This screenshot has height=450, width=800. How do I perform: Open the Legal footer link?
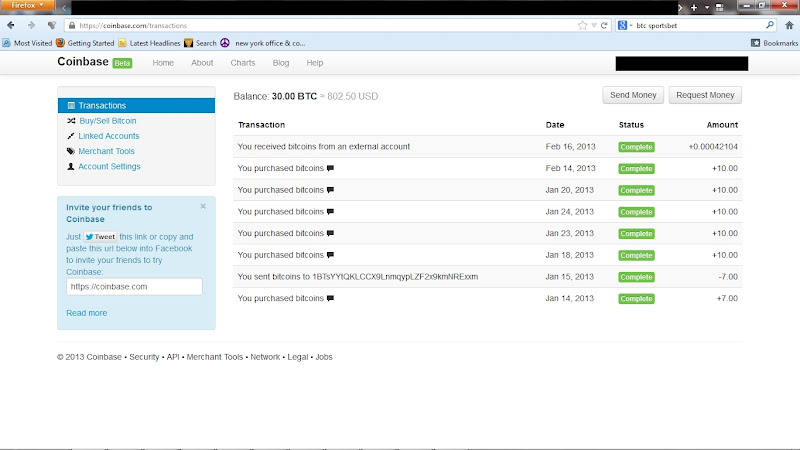pos(297,357)
